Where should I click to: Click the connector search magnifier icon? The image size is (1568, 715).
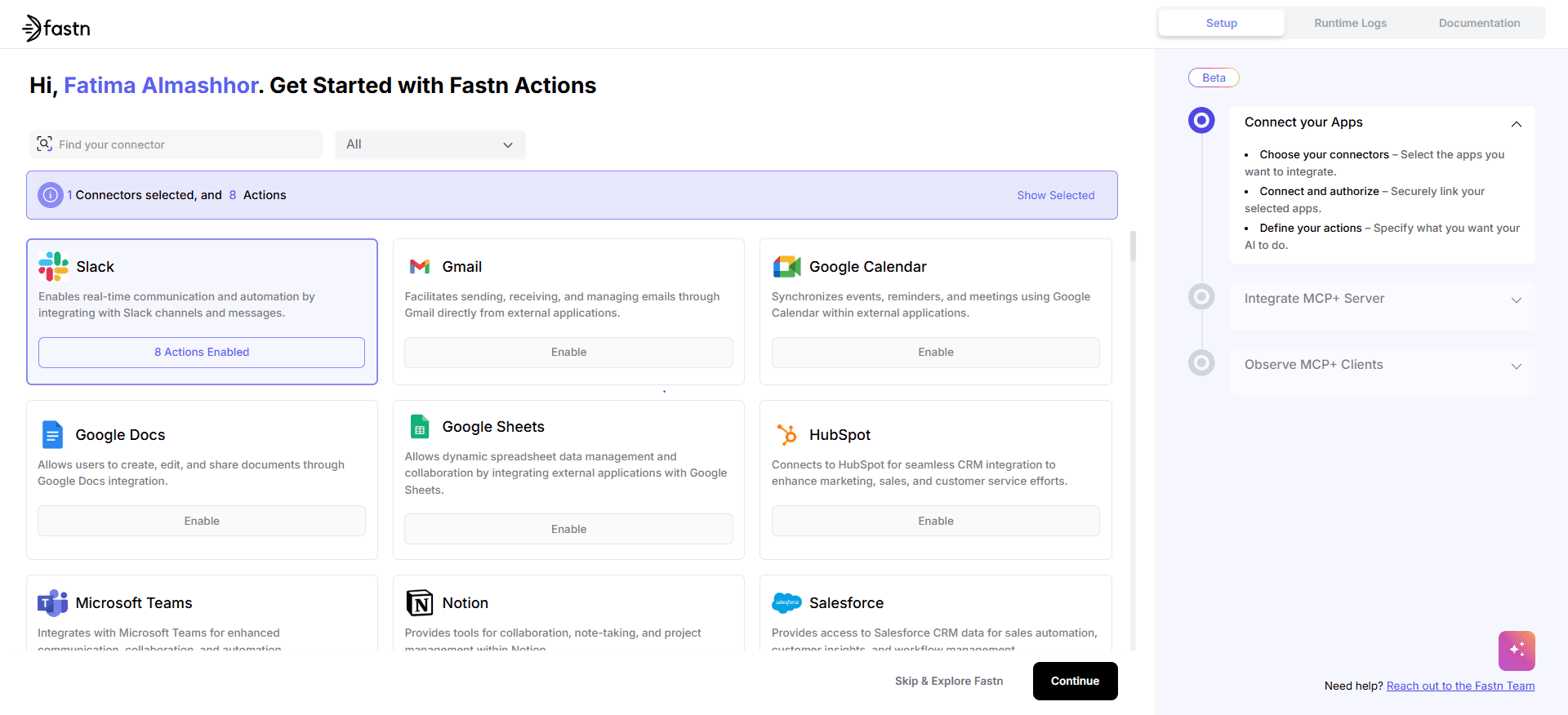point(45,144)
